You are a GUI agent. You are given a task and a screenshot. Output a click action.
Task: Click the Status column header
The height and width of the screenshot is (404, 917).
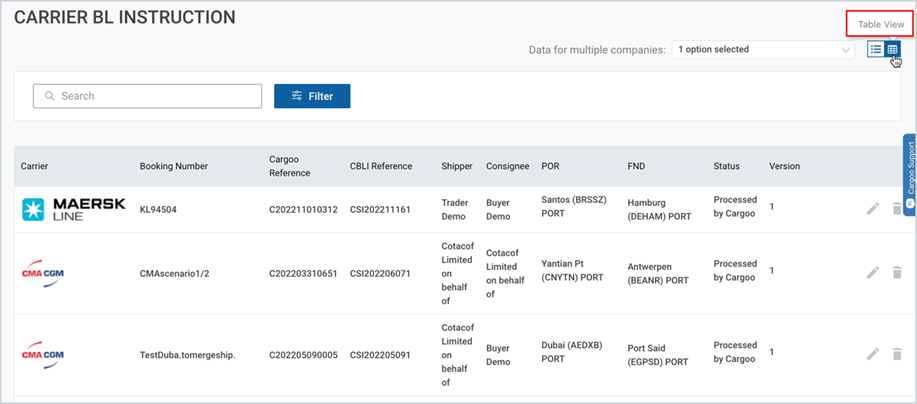coord(726,166)
